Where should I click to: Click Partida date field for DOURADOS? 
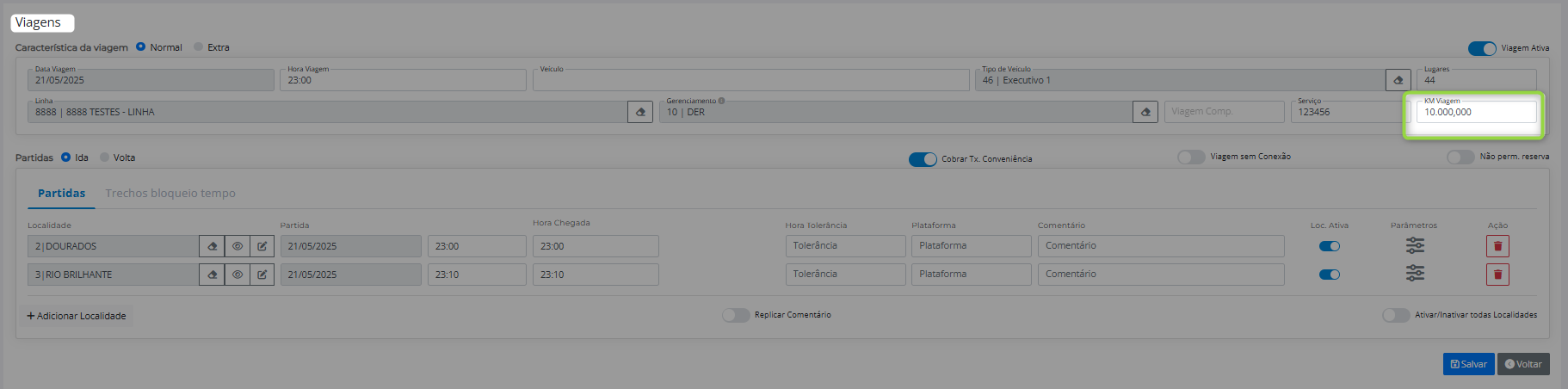351,246
